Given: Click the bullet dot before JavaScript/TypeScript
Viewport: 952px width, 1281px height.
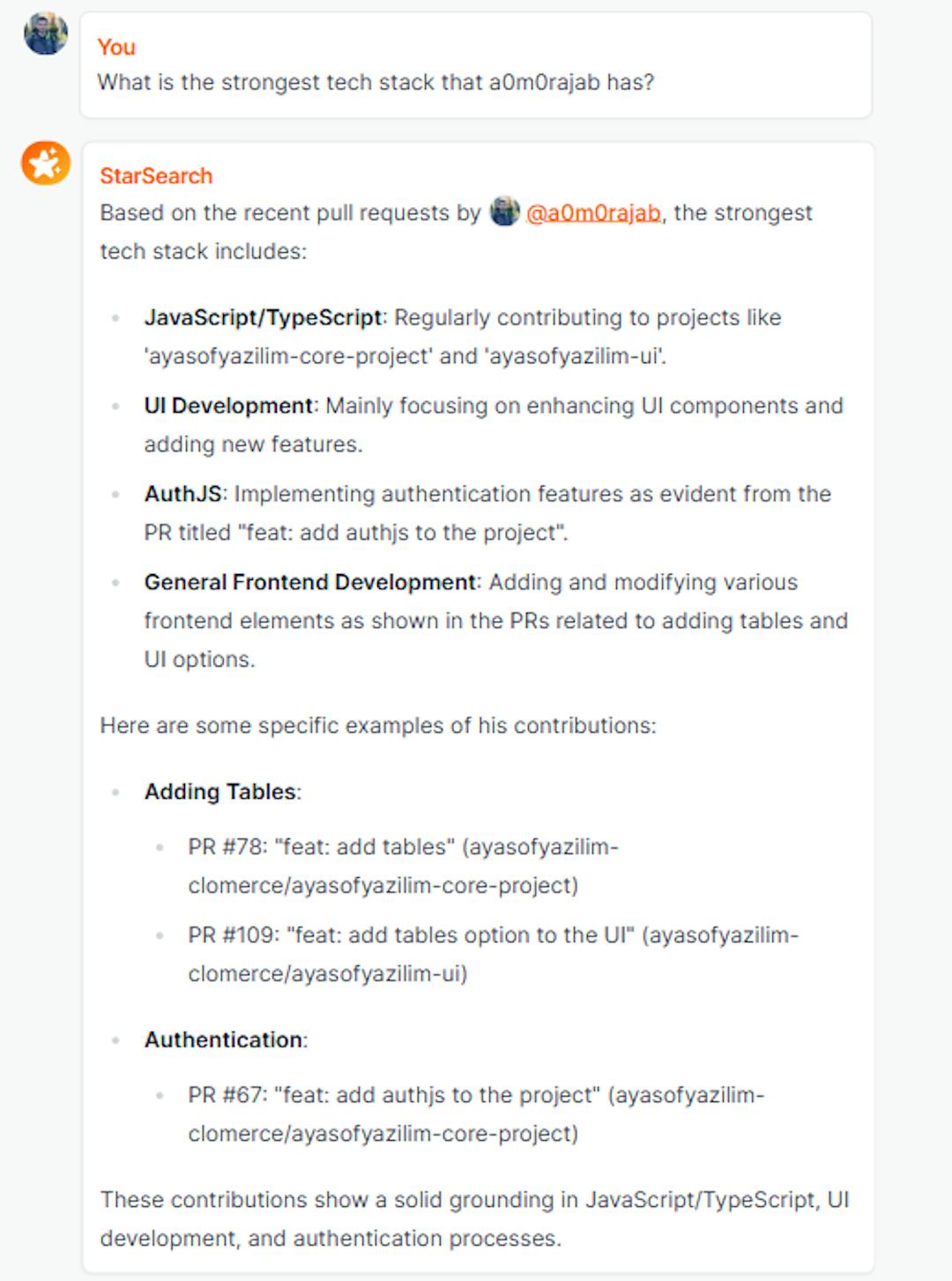Looking at the screenshot, I should [x=115, y=318].
